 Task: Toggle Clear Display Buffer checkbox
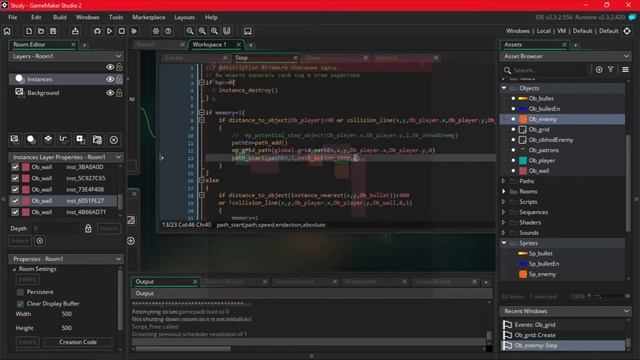tap(20, 304)
